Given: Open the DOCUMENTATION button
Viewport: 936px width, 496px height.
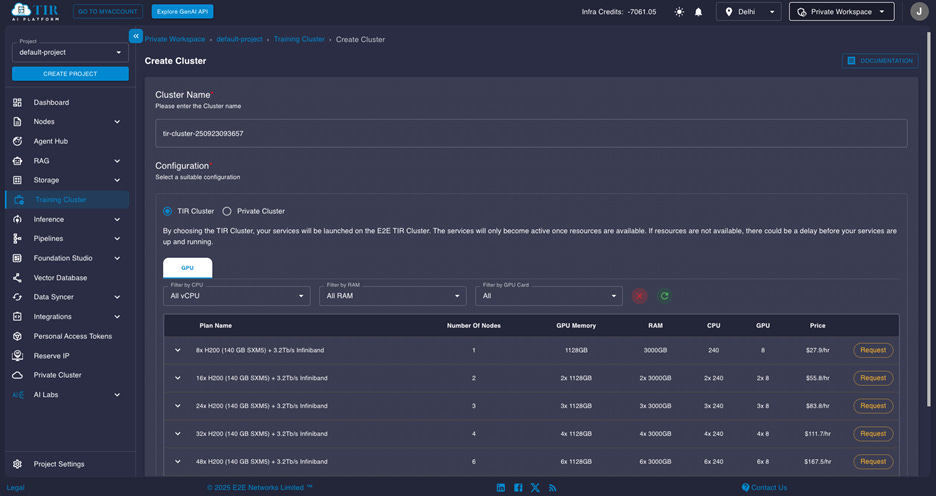Looking at the screenshot, I should pos(880,61).
